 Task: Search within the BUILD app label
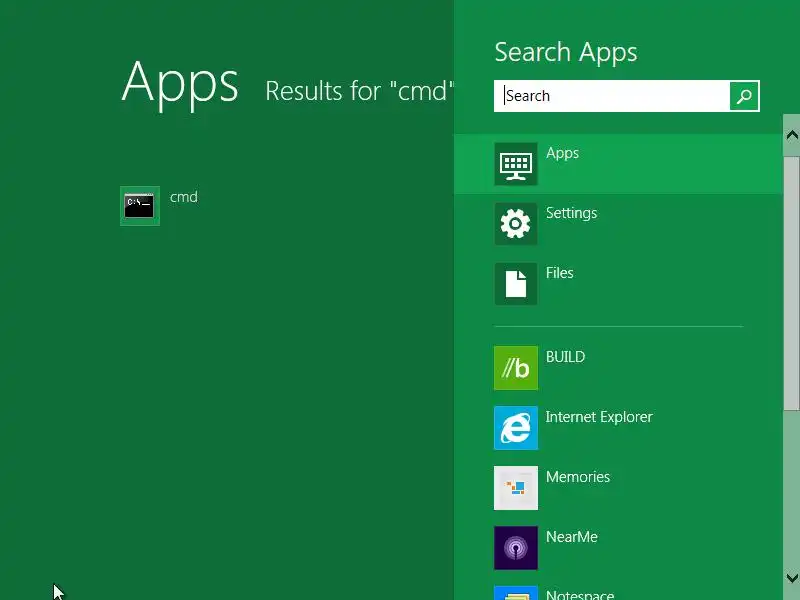pyautogui.click(x=565, y=357)
